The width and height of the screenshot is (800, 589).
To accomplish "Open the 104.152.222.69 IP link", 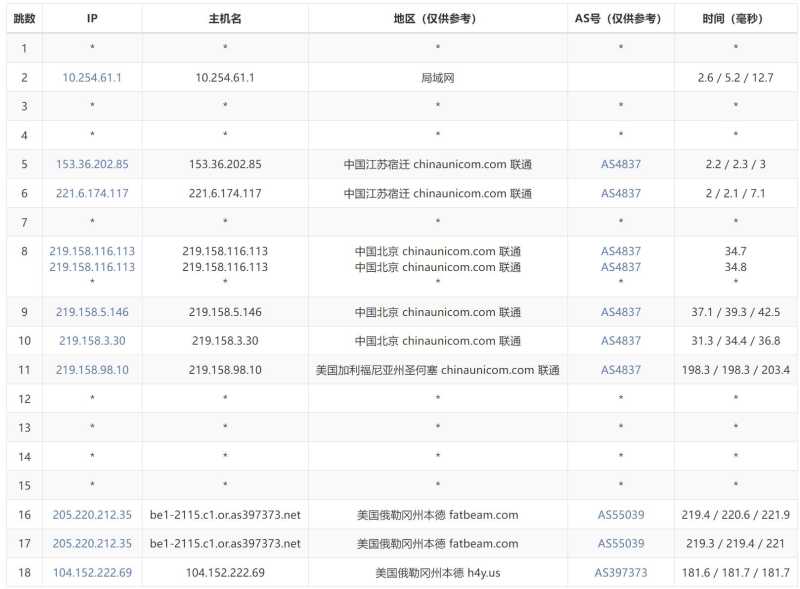I will point(91,573).
